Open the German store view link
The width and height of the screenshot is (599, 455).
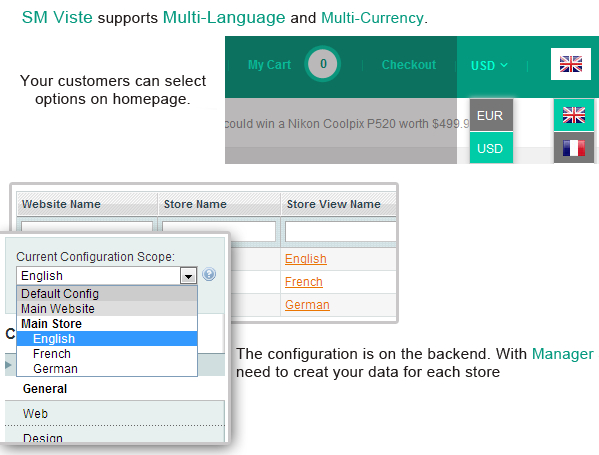[307, 304]
